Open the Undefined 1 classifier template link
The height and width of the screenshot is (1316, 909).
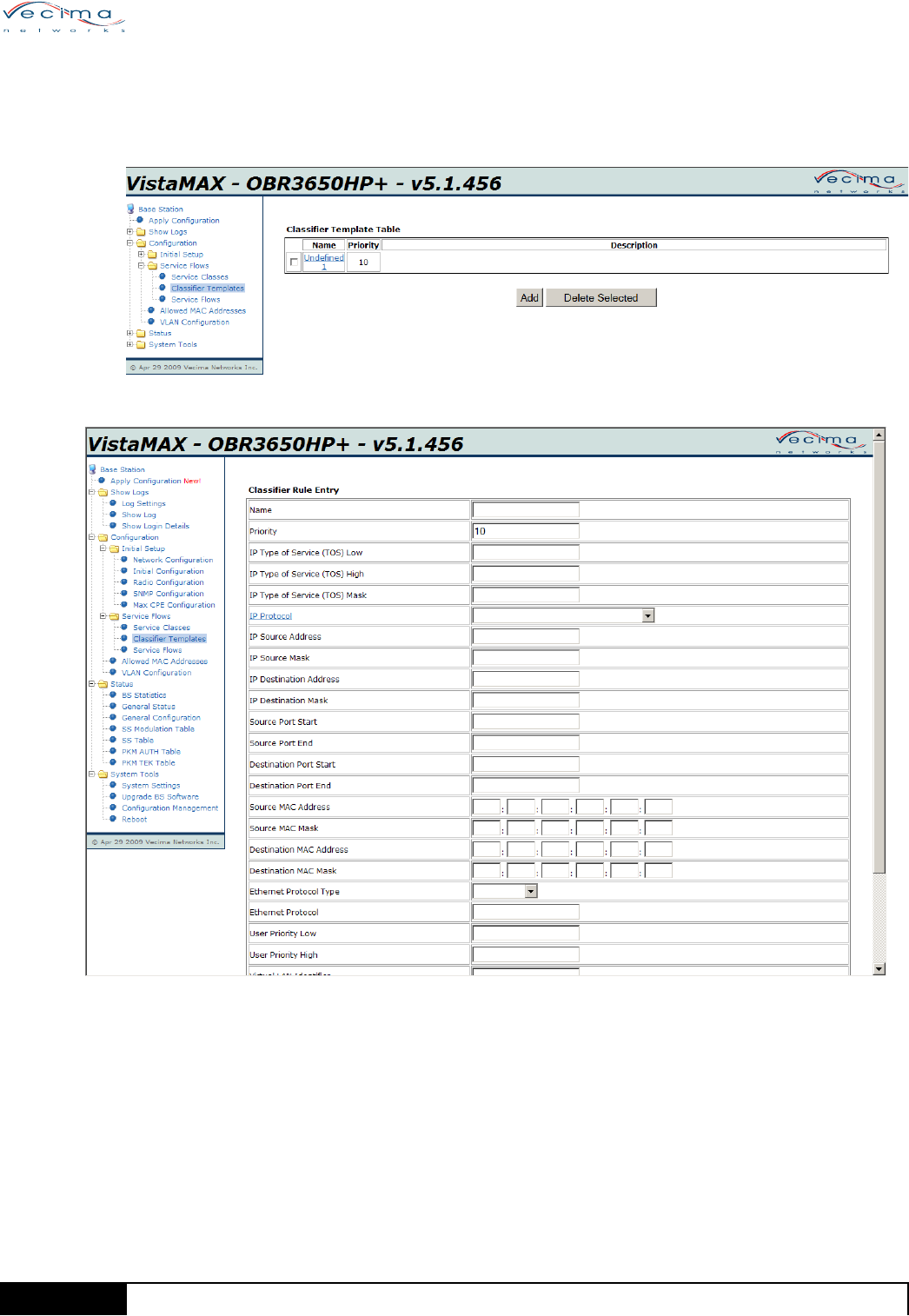pos(324,262)
